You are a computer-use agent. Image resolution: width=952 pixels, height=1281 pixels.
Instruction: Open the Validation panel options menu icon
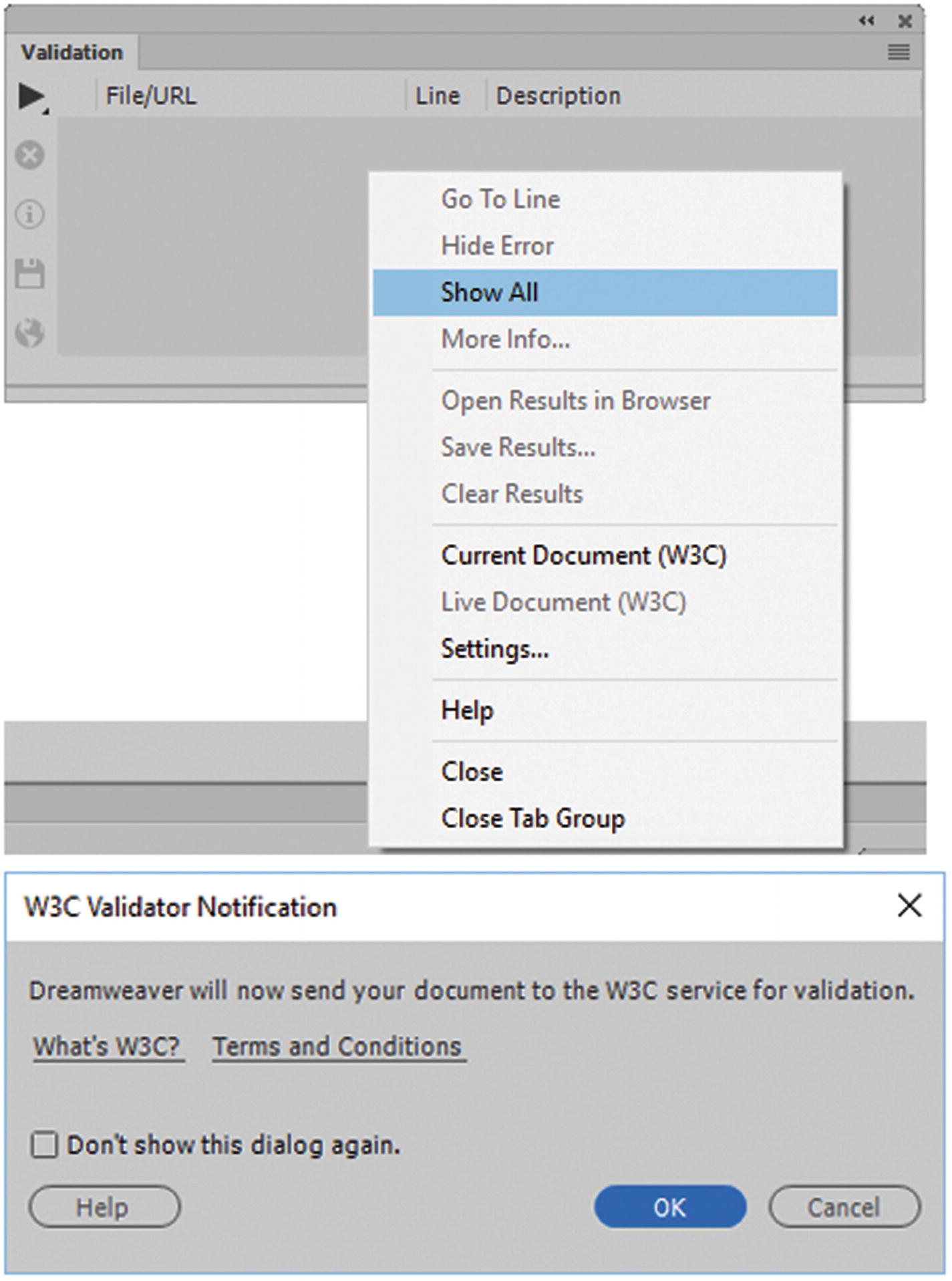pos(899,51)
